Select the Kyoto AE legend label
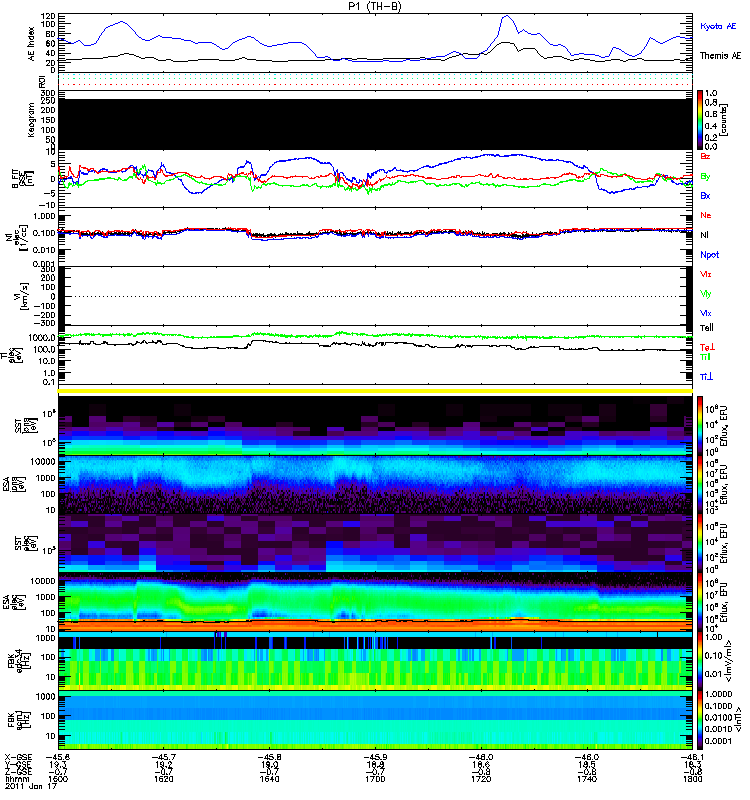 (x=718, y=26)
